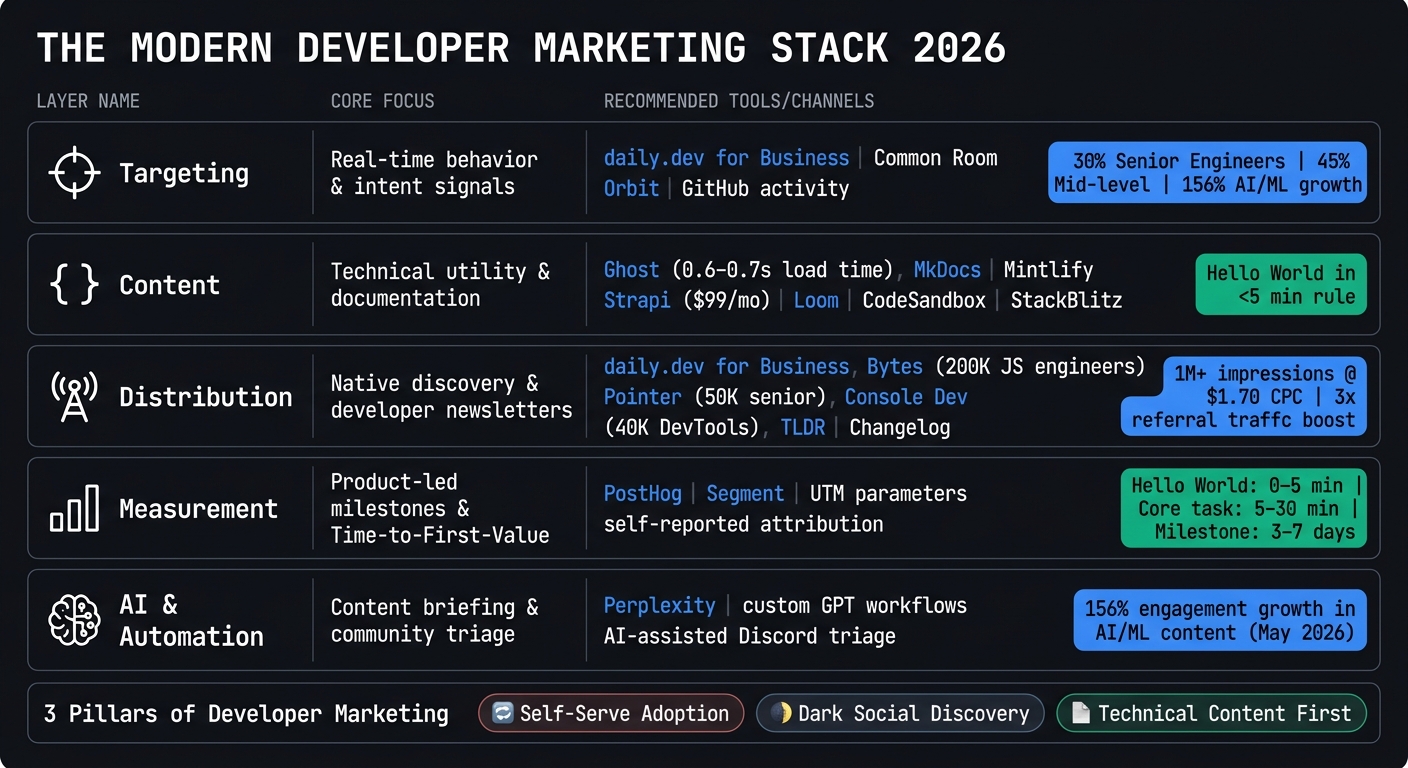Open the Ghost link

pos(631,270)
